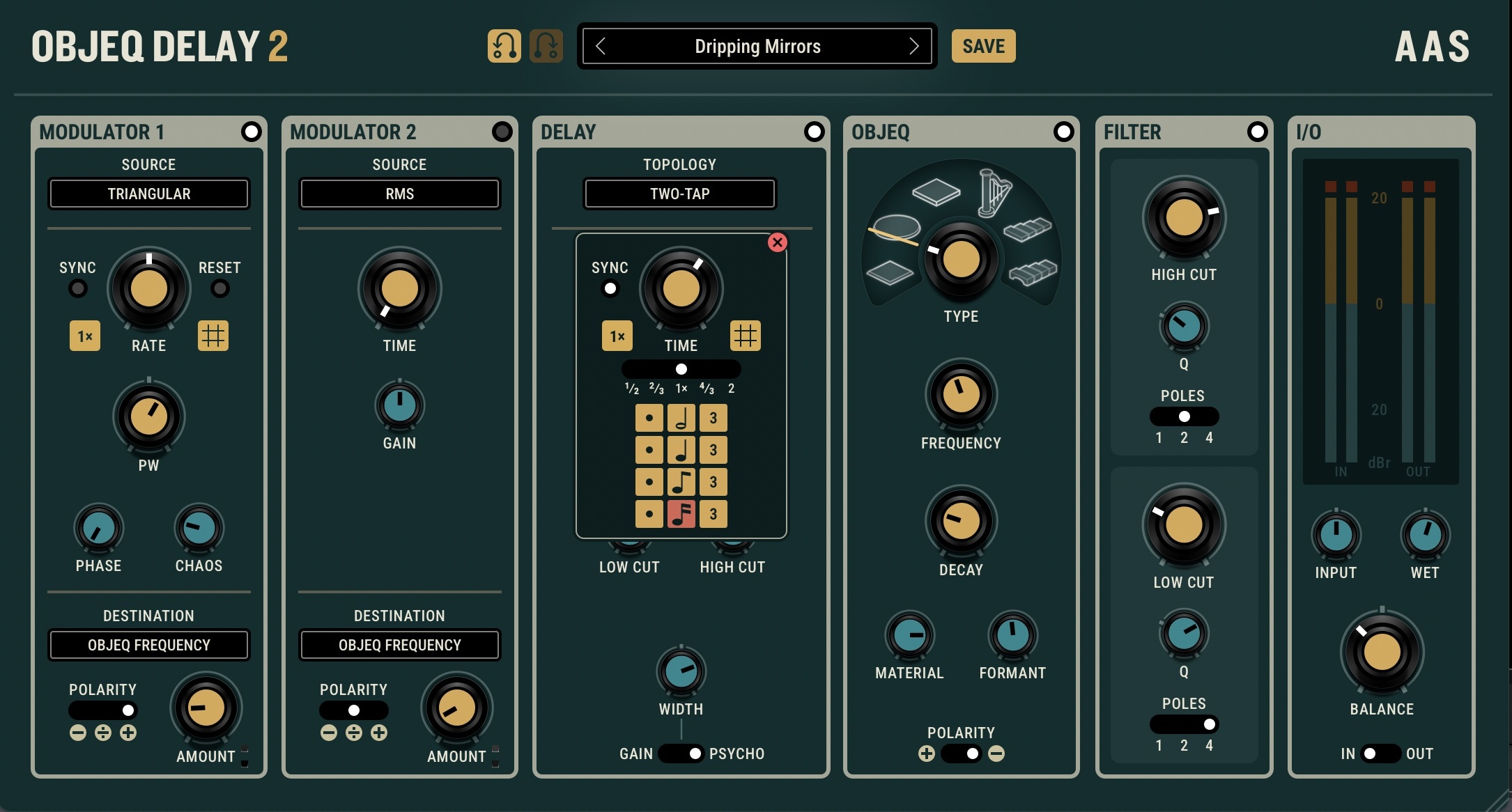1512x812 pixels.
Task: Go to next preset with right arrow
Action: [914, 46]
